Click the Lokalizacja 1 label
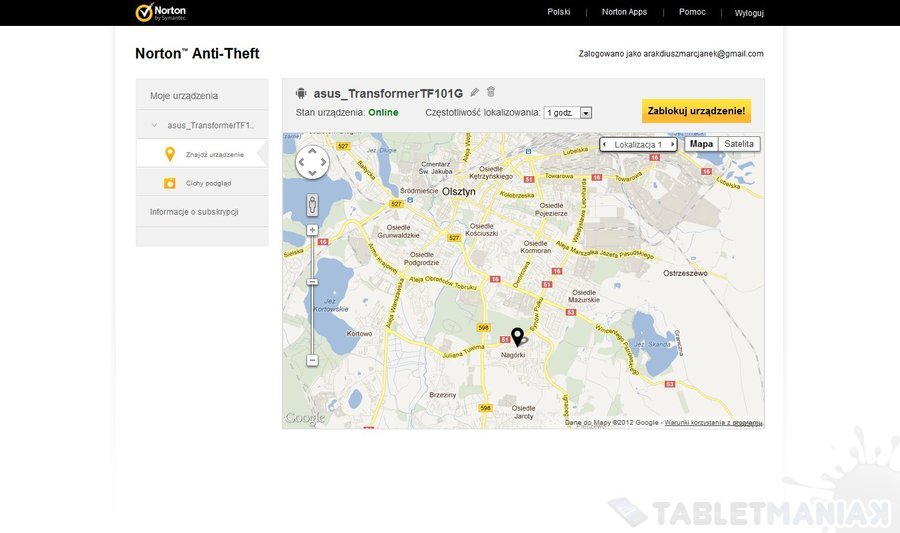The image size is (900, 533). click(x=638, y=145)
